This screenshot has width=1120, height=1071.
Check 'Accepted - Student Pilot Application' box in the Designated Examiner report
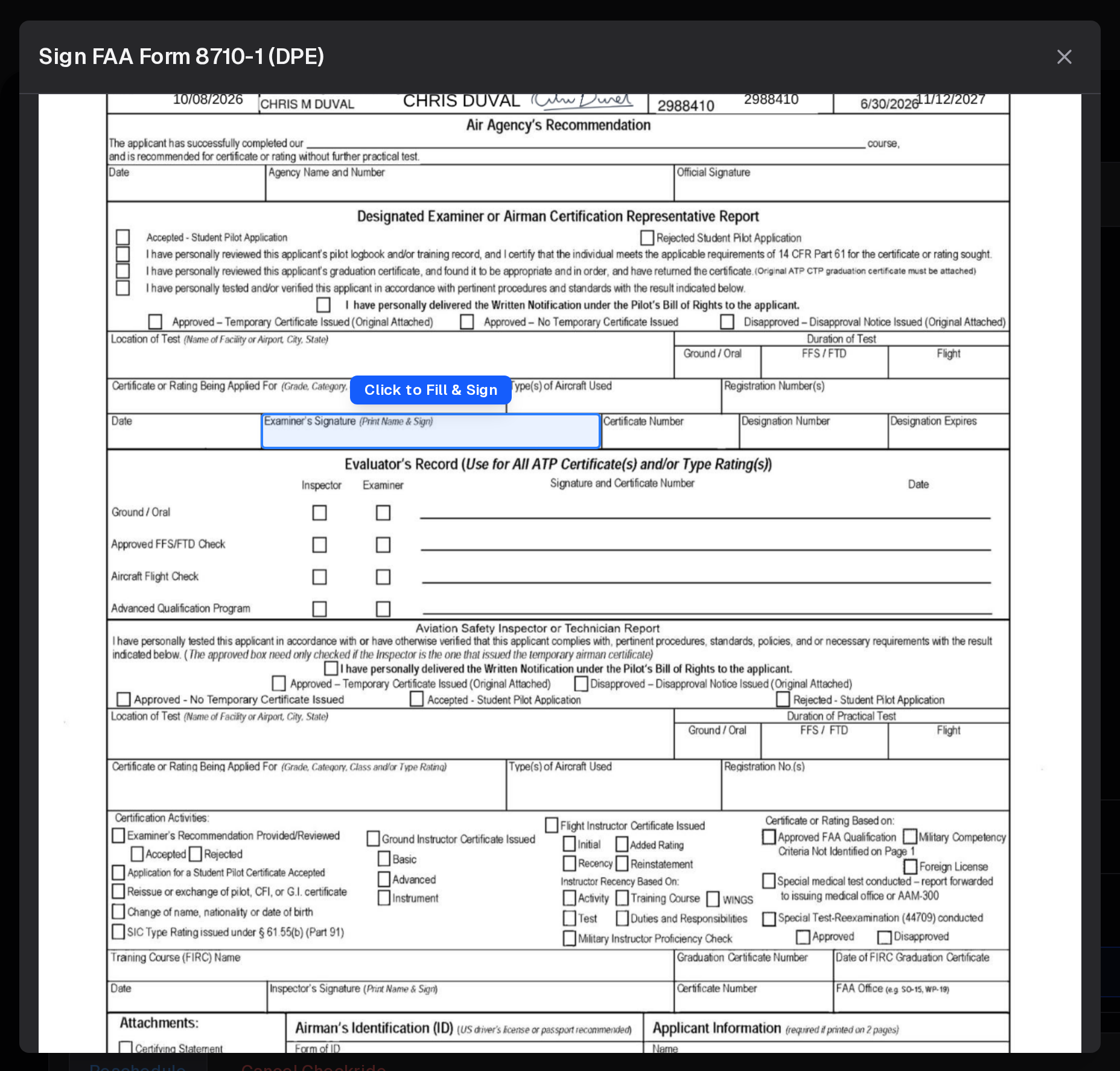pyautogui.click(x=123, y=237)
